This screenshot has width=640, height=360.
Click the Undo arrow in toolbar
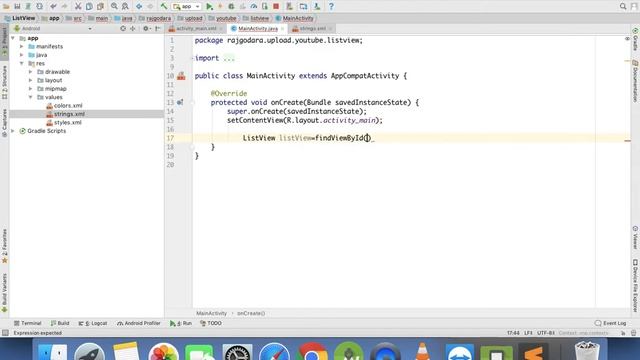click(53, 7)
